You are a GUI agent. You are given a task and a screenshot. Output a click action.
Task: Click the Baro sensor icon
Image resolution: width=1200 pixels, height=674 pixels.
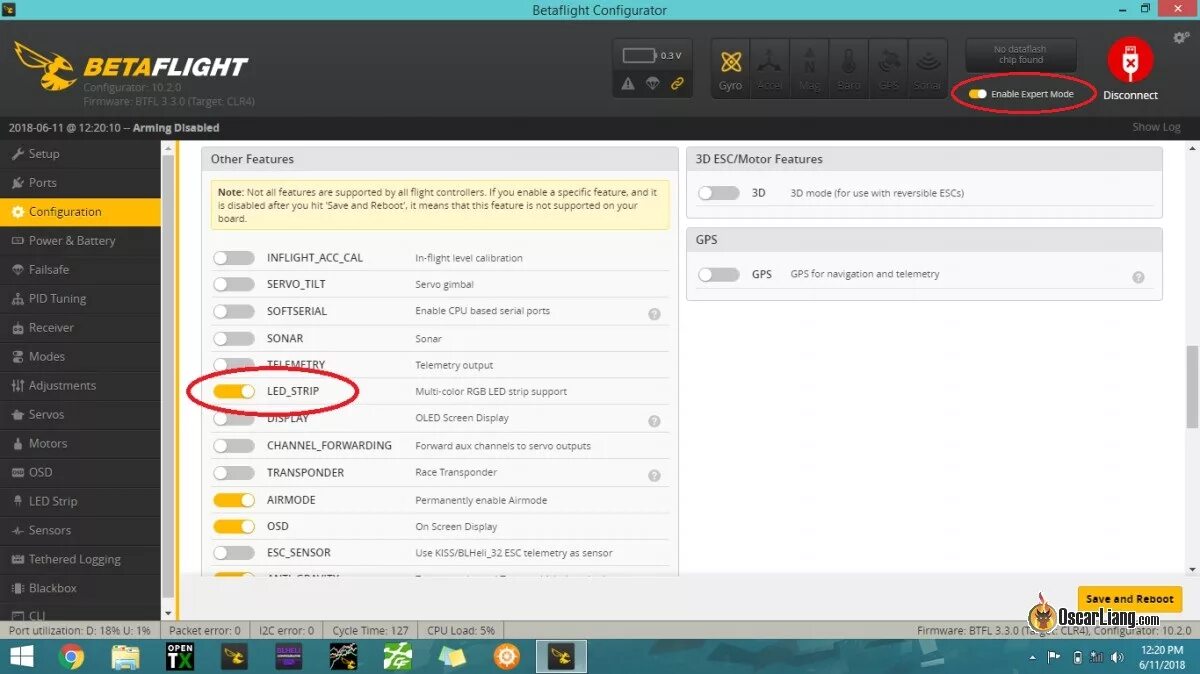pyautogui.click(x=848, y=67)
